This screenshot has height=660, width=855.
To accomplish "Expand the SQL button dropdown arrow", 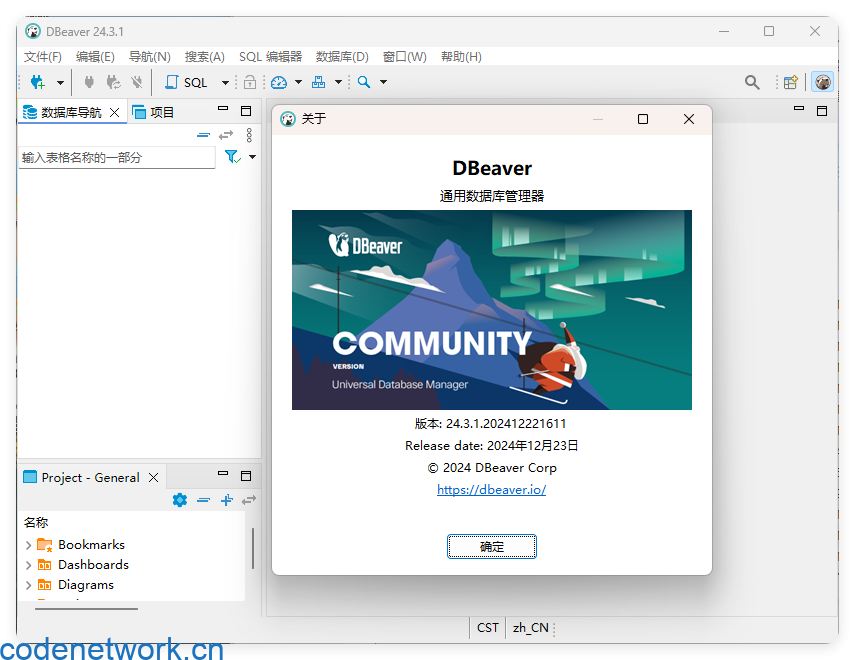I will tap(225, 83).
